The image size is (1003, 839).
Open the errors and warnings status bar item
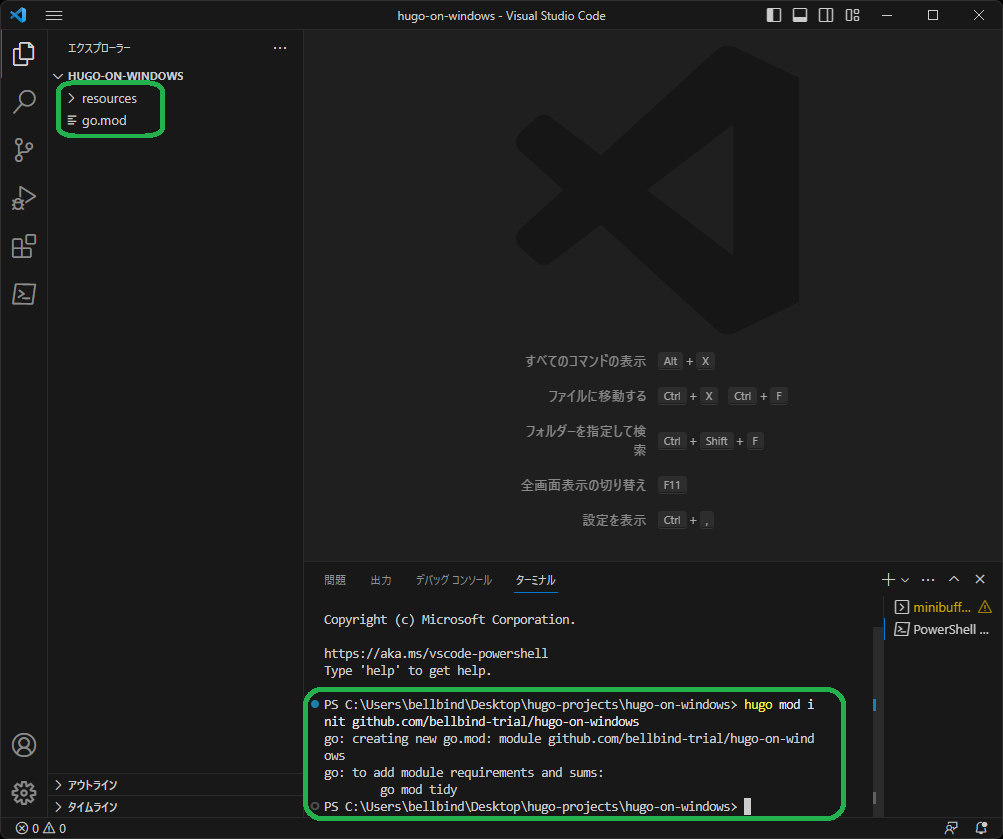(x=41, y=828)
